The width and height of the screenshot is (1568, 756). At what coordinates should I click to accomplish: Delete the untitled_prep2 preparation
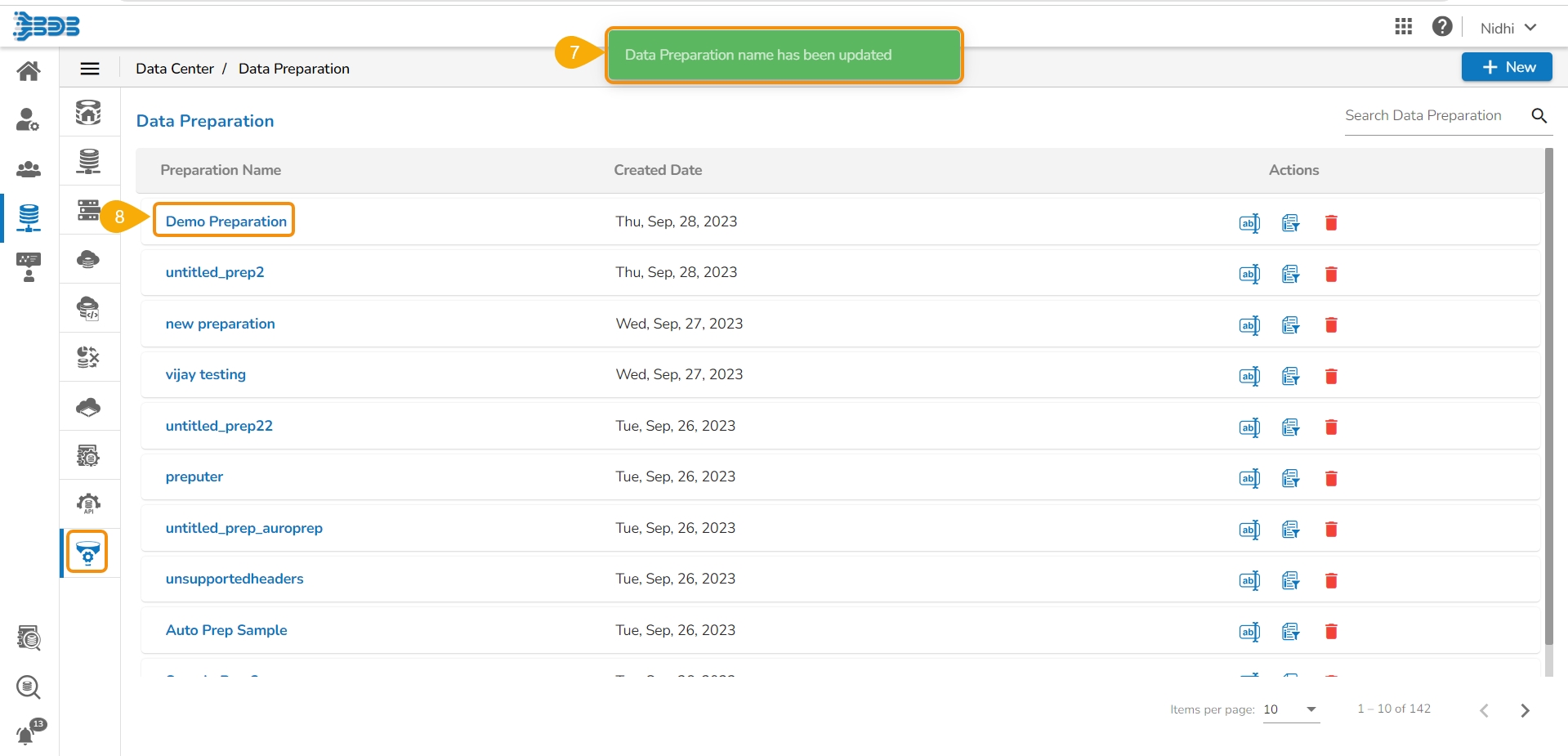[1331, 274]
